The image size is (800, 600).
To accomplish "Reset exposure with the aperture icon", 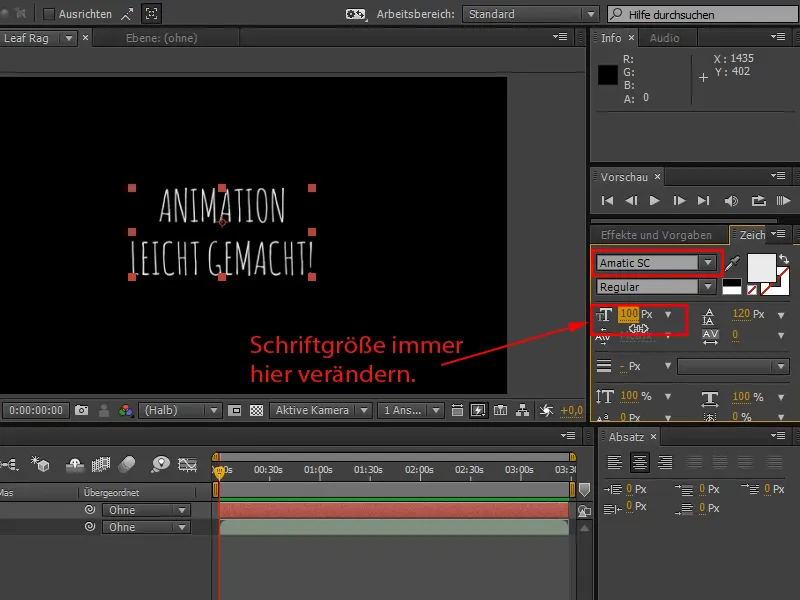I will (546, 410).
